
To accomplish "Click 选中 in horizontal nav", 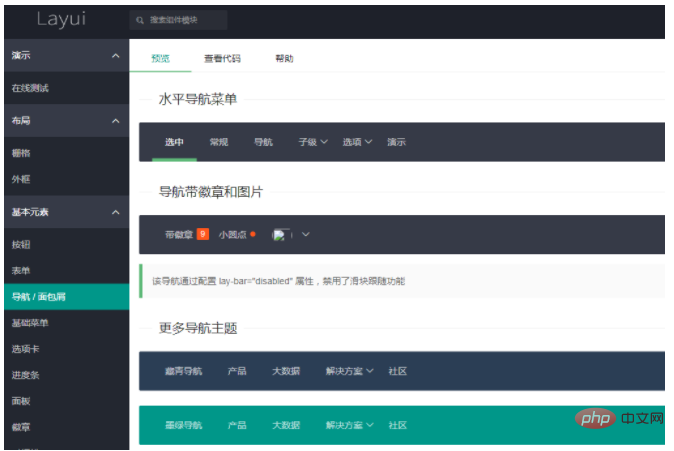I will coord(174,142).
